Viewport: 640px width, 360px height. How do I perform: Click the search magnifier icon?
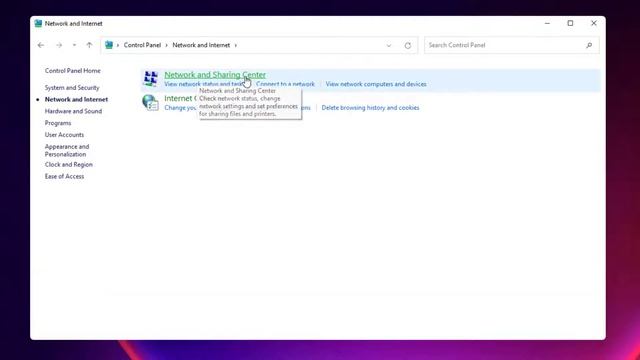(x=589, y=45)
